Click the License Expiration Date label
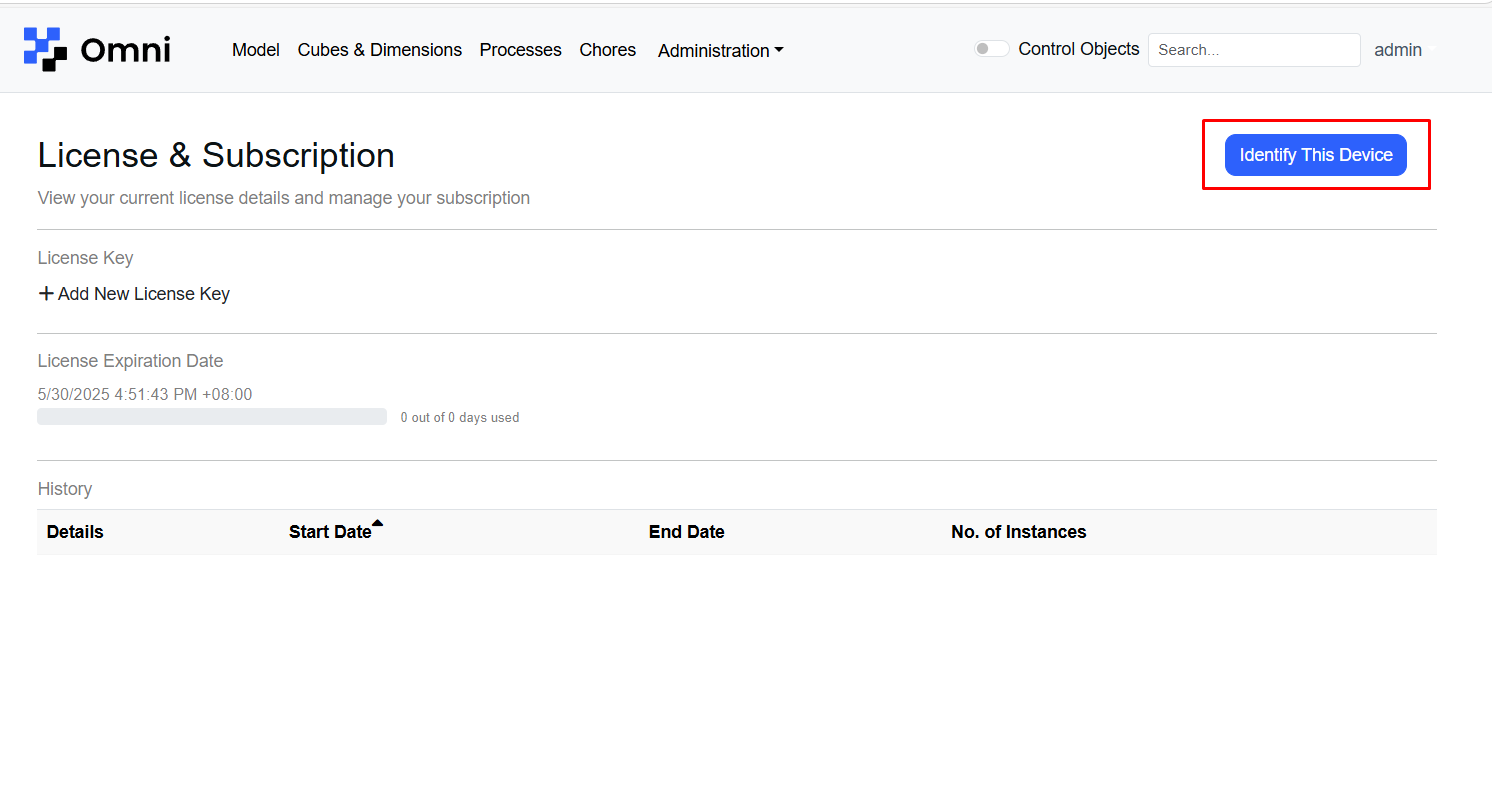Viewport: 1492px width, 805px height. click(131, 361)
